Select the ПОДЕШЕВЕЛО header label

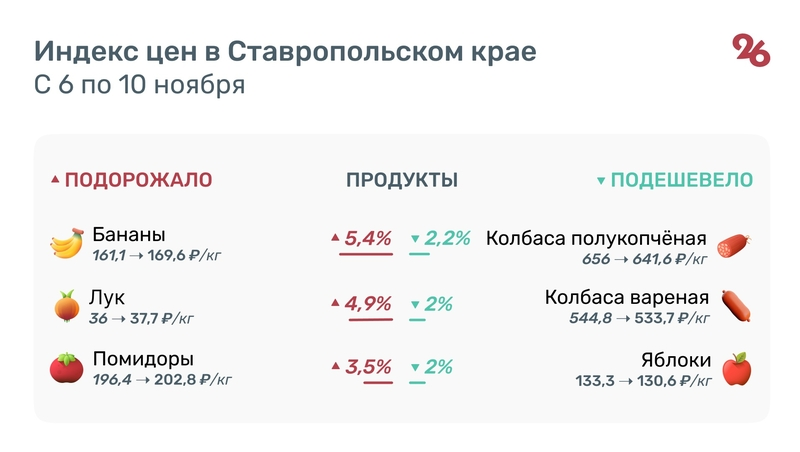tap(682, 181)
